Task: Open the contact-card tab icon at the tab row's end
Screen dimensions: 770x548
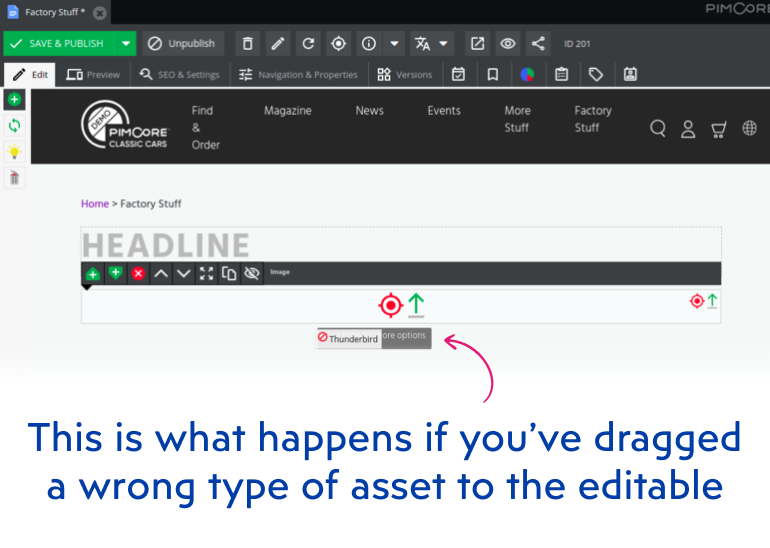Action: click(x=630, y=75)
